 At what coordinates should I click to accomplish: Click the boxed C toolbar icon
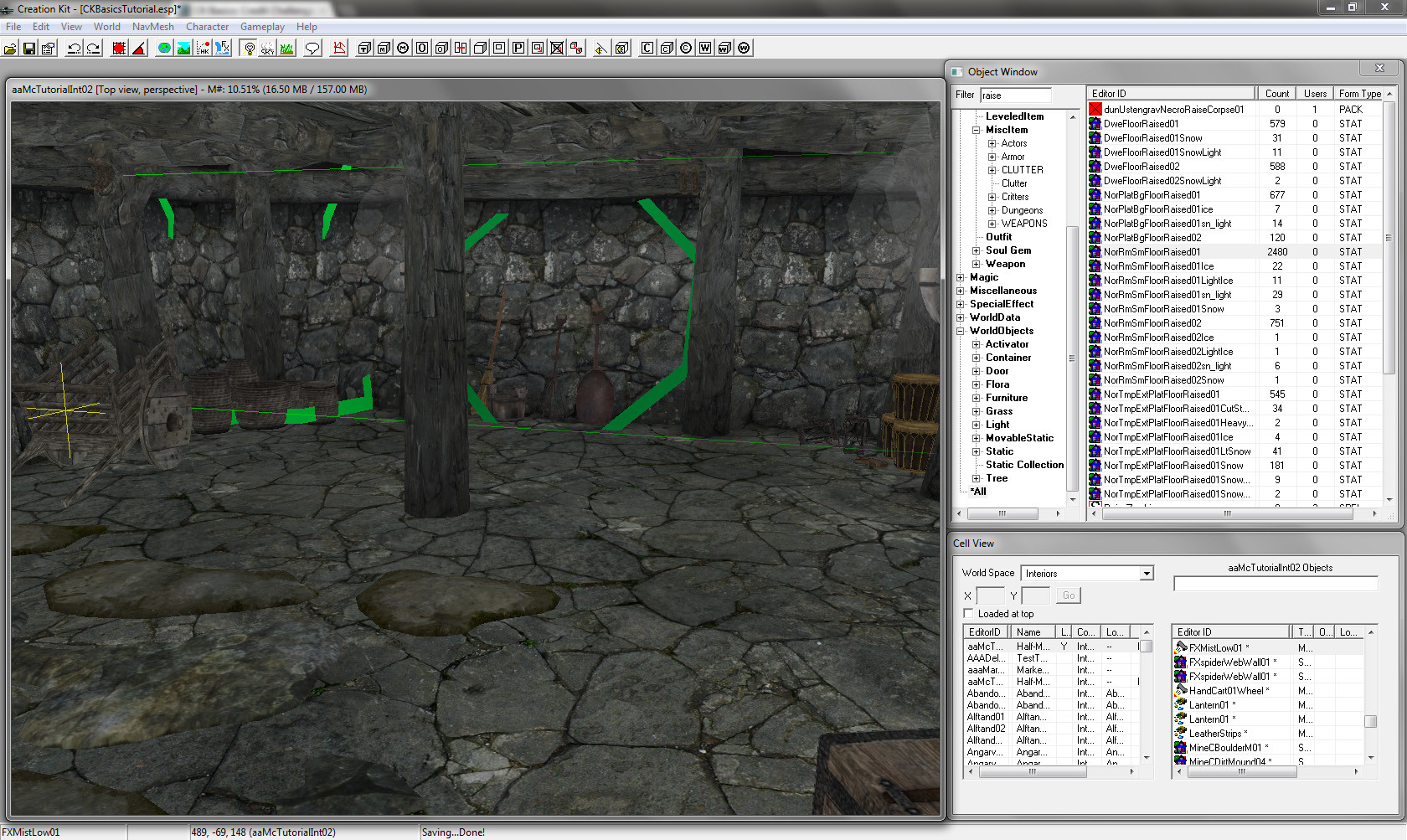(647, 48)
